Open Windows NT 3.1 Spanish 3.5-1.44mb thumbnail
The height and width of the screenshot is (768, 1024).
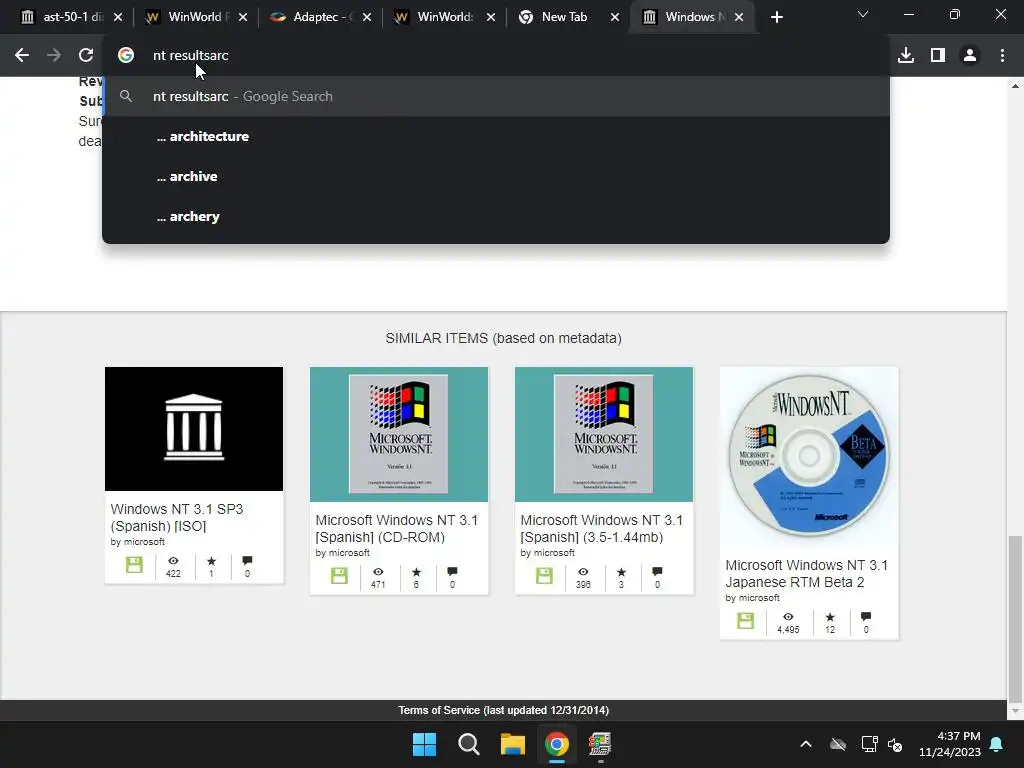[604, 434]
